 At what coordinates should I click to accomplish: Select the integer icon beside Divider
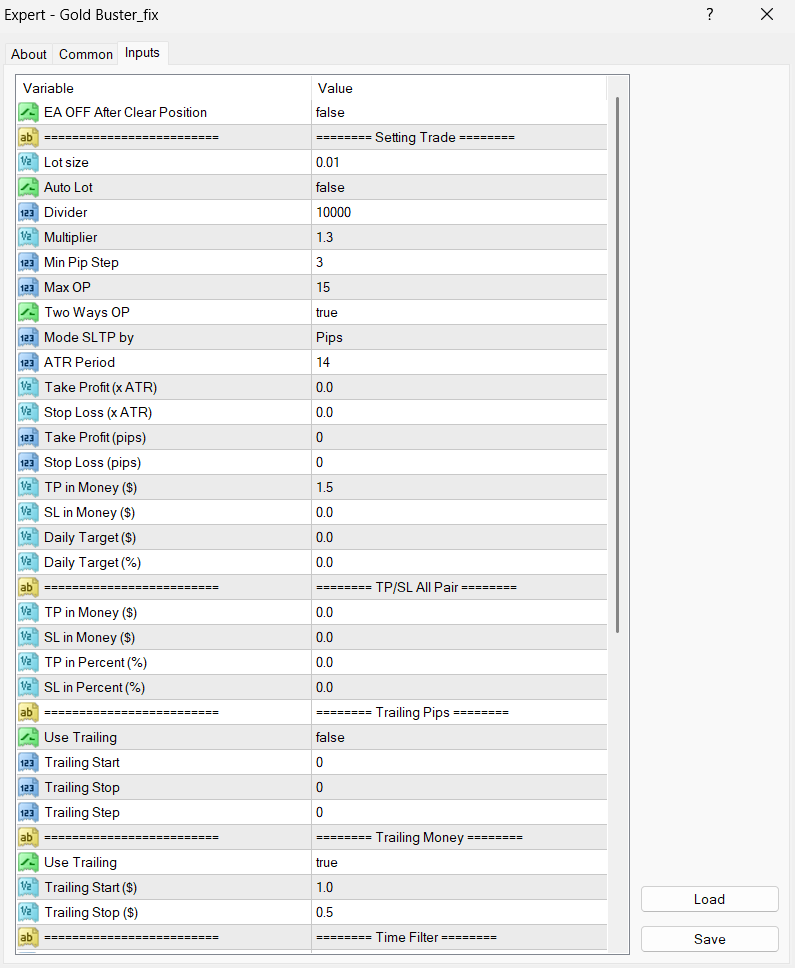point(28,212)
